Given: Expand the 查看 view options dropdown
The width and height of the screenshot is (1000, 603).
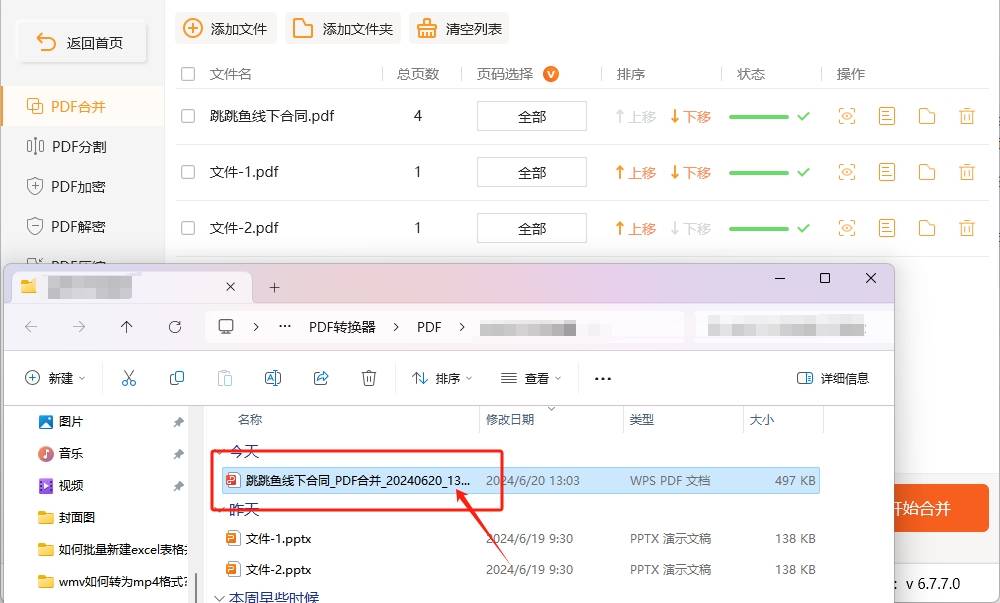Looking at the screenshot, I should point(531,378).
